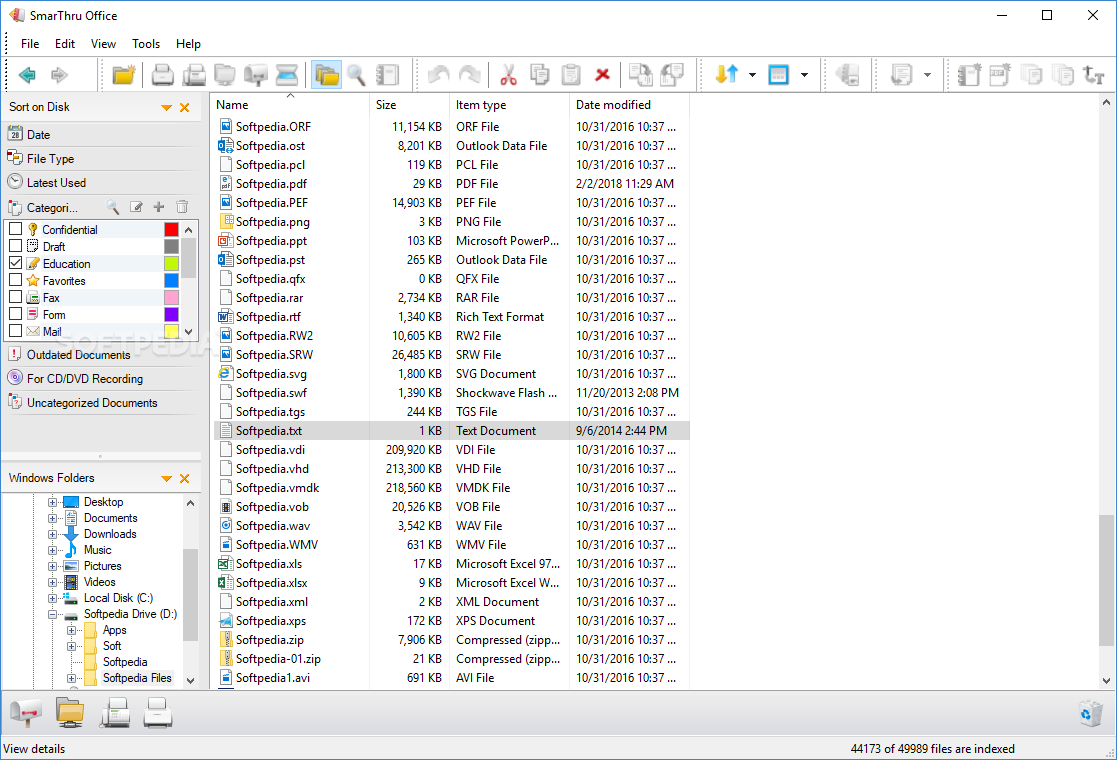Check the Favorites category checkbox
The width and height of the screenshot is (1117, 760).
16,280
